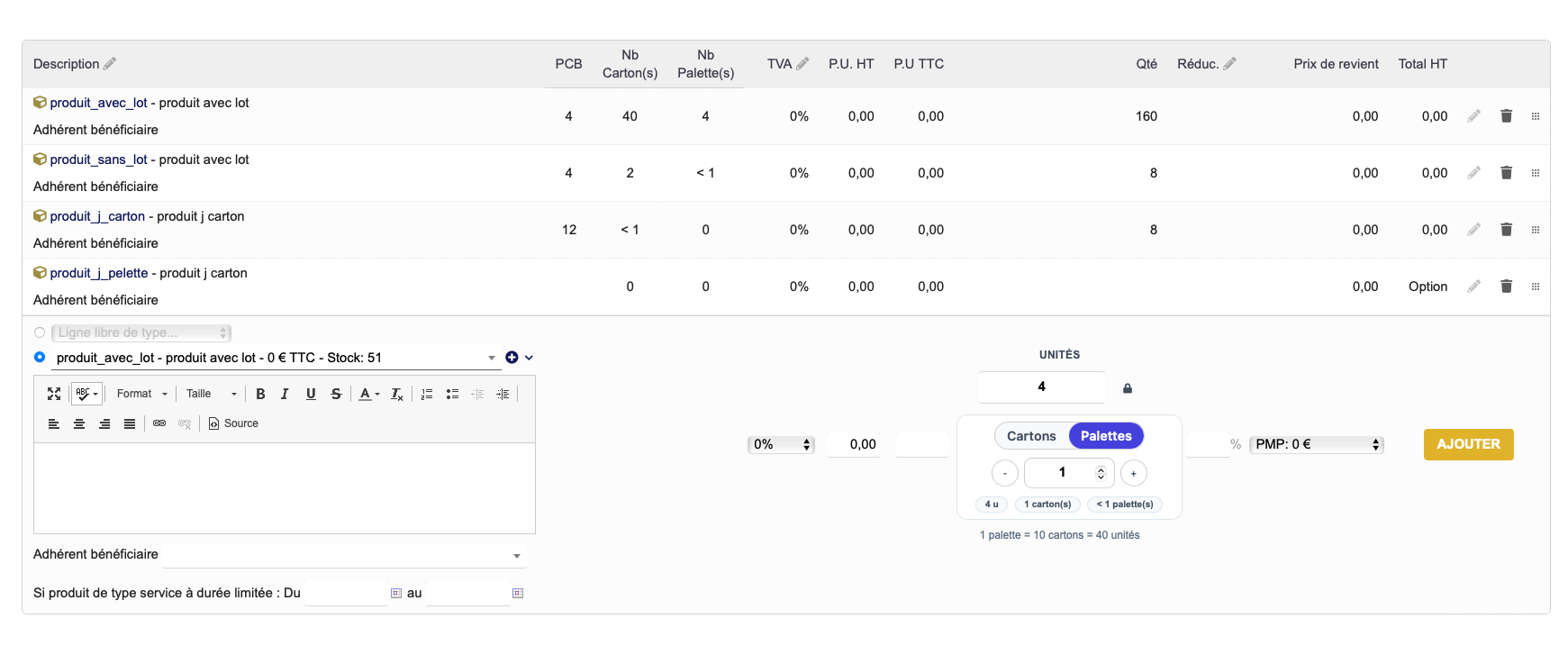The image size is (1568, 646).
Task: Click the lock icon beside the Unités field
Action: tap(1127, 388)
